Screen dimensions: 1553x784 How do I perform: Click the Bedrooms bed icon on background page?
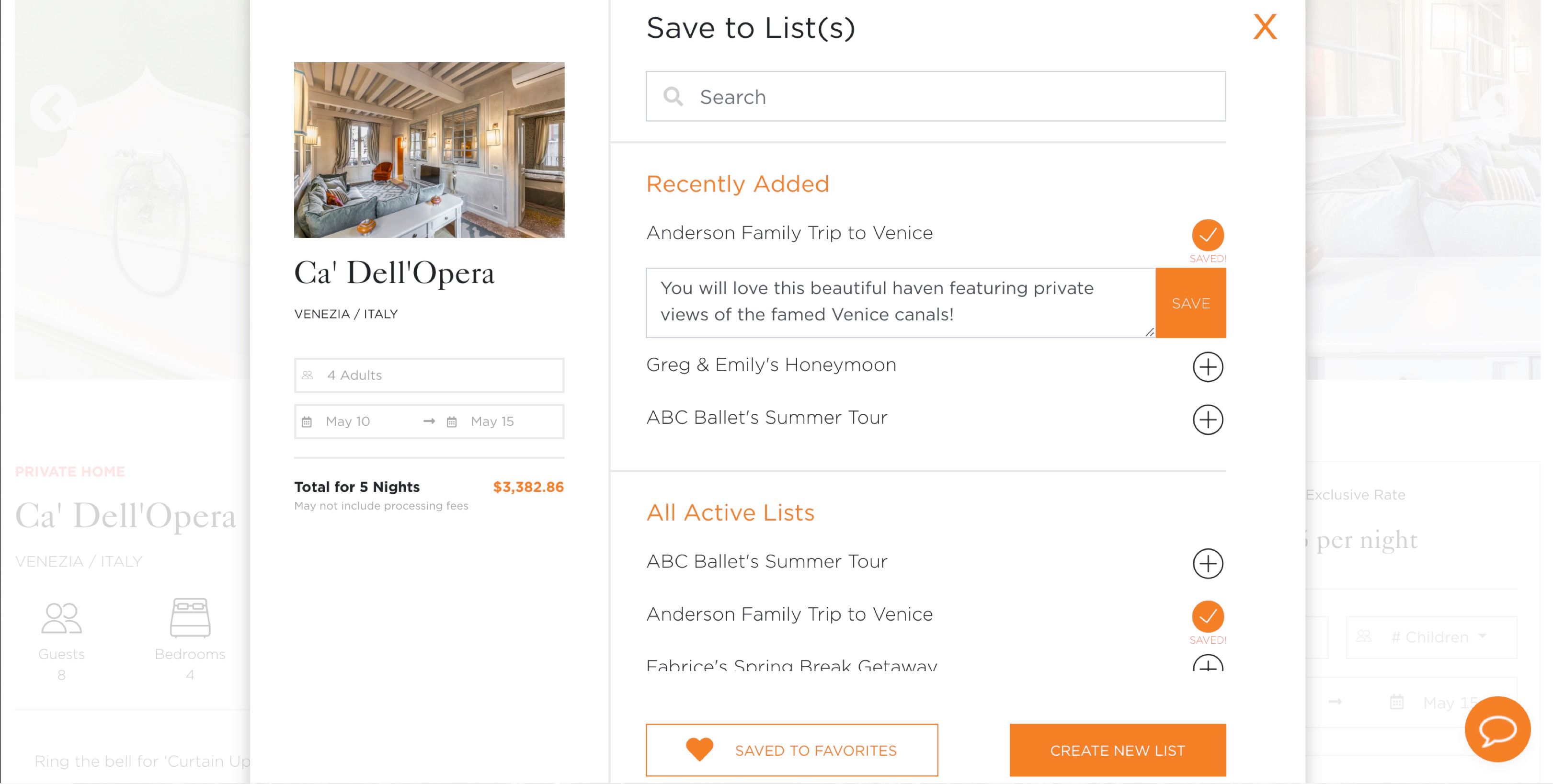190,618
